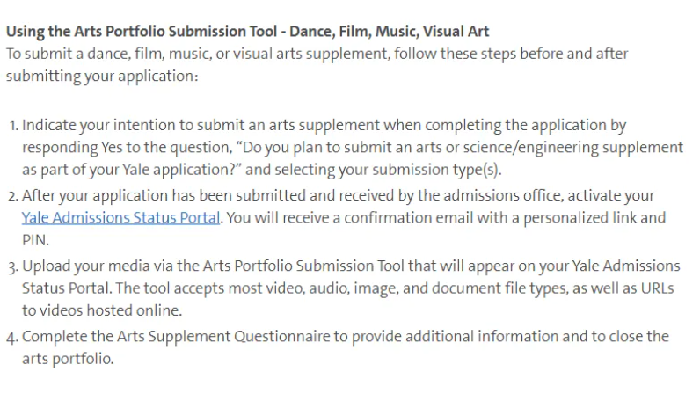The height and width of the screenshot is (394, 700).
Task: Click the phrase 'confirmation email with a personalized link'
Action: (489, 218)
